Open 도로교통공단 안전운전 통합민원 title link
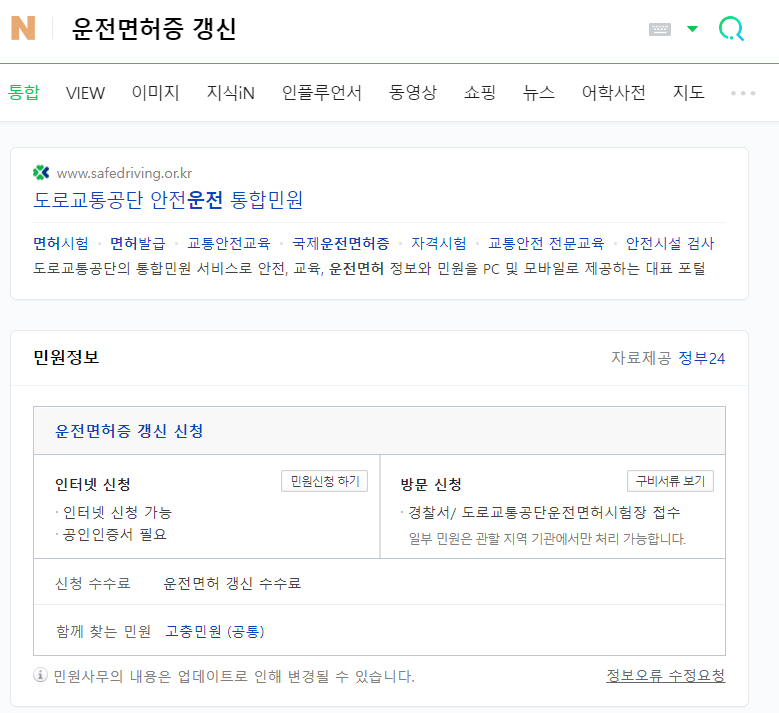This screenshot has width=779, height=713. tap(168, 200)
